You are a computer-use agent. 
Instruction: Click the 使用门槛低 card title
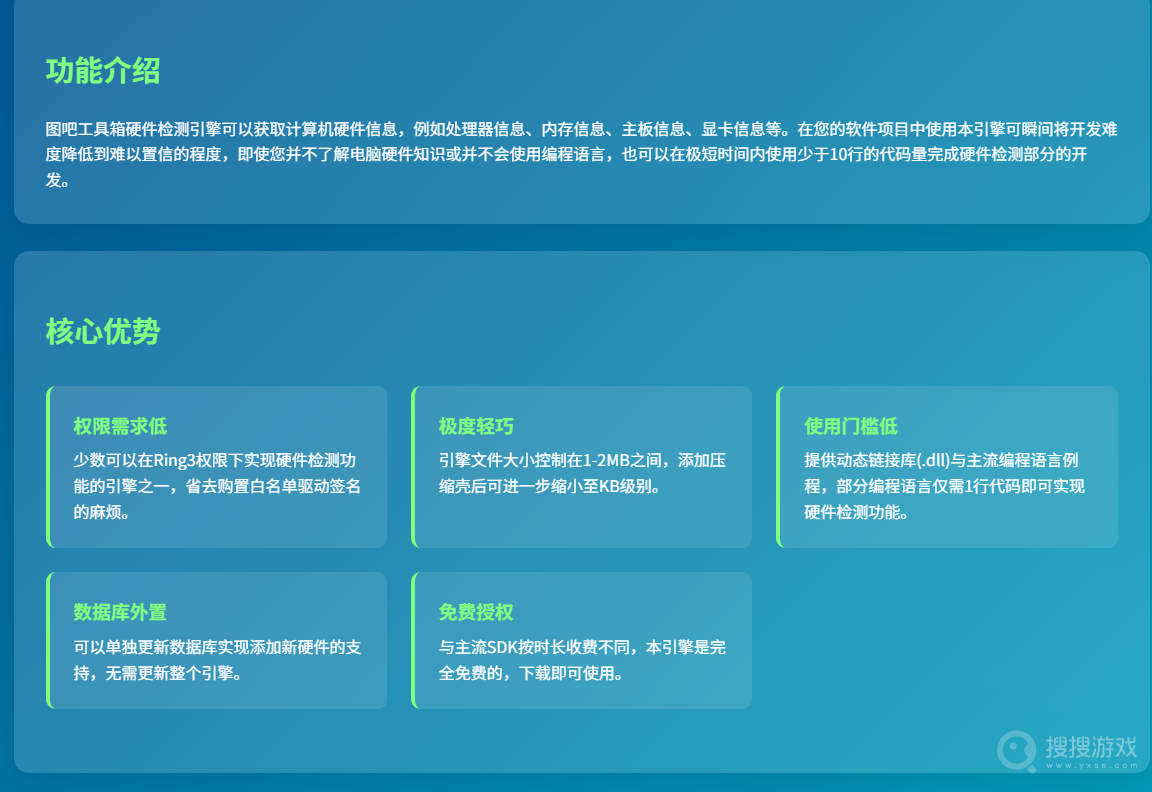point(851,426)
